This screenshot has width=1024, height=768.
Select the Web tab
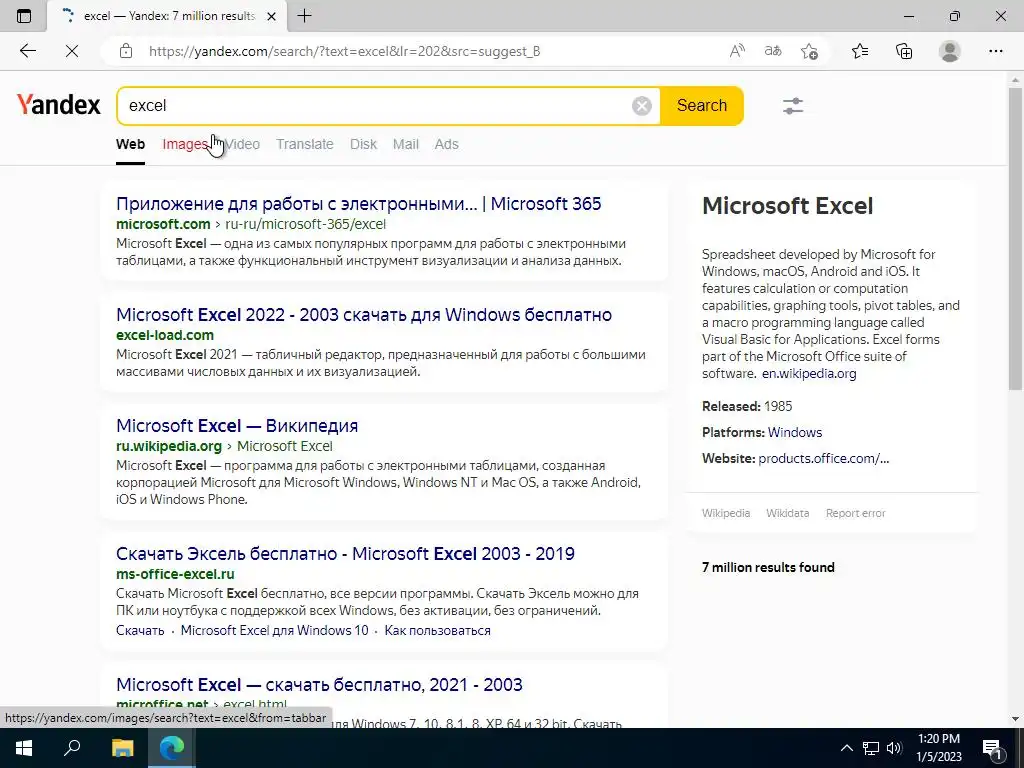[x=131, y=144]
